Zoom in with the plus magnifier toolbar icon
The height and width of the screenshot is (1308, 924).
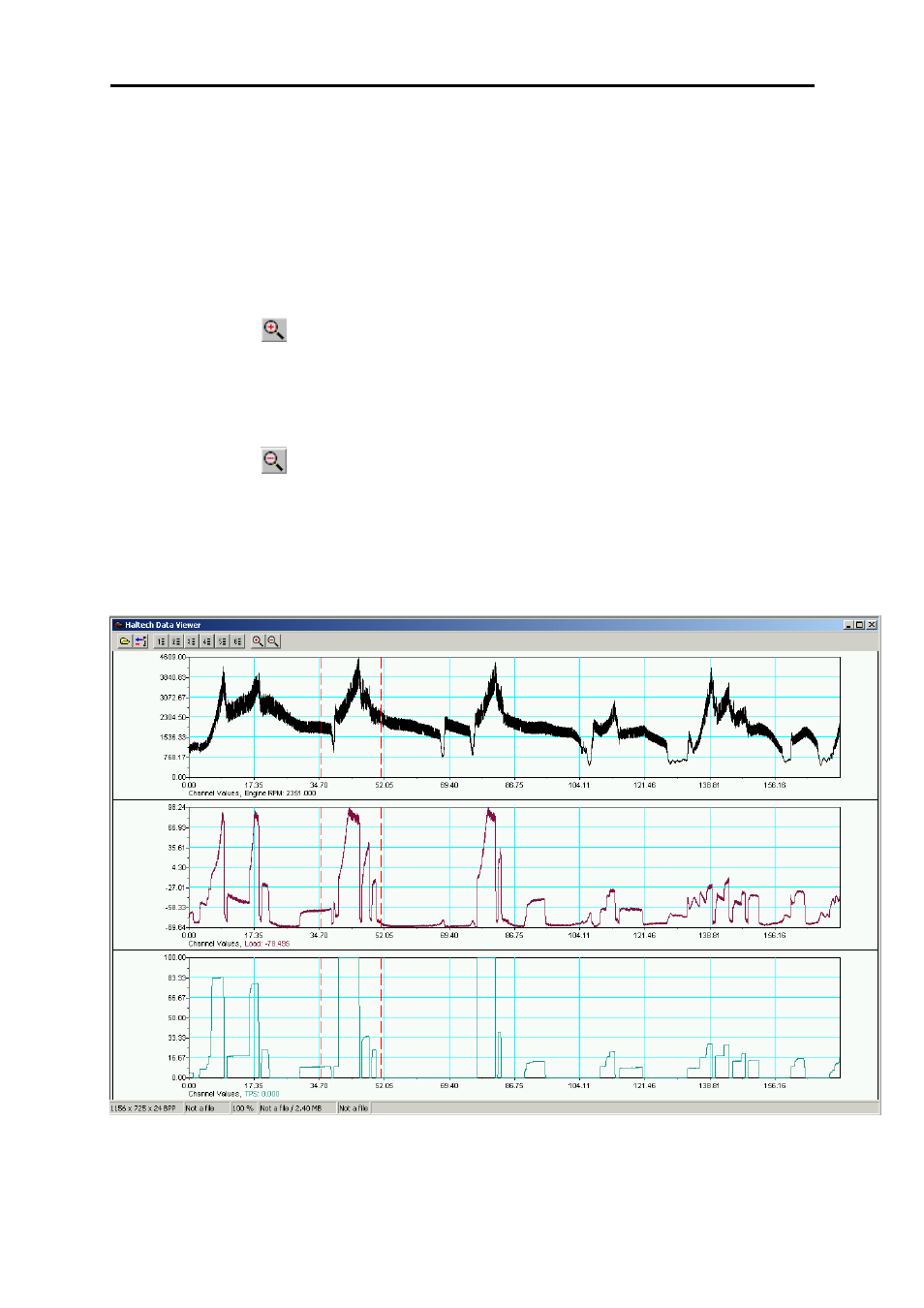click(x=258, y=641)
